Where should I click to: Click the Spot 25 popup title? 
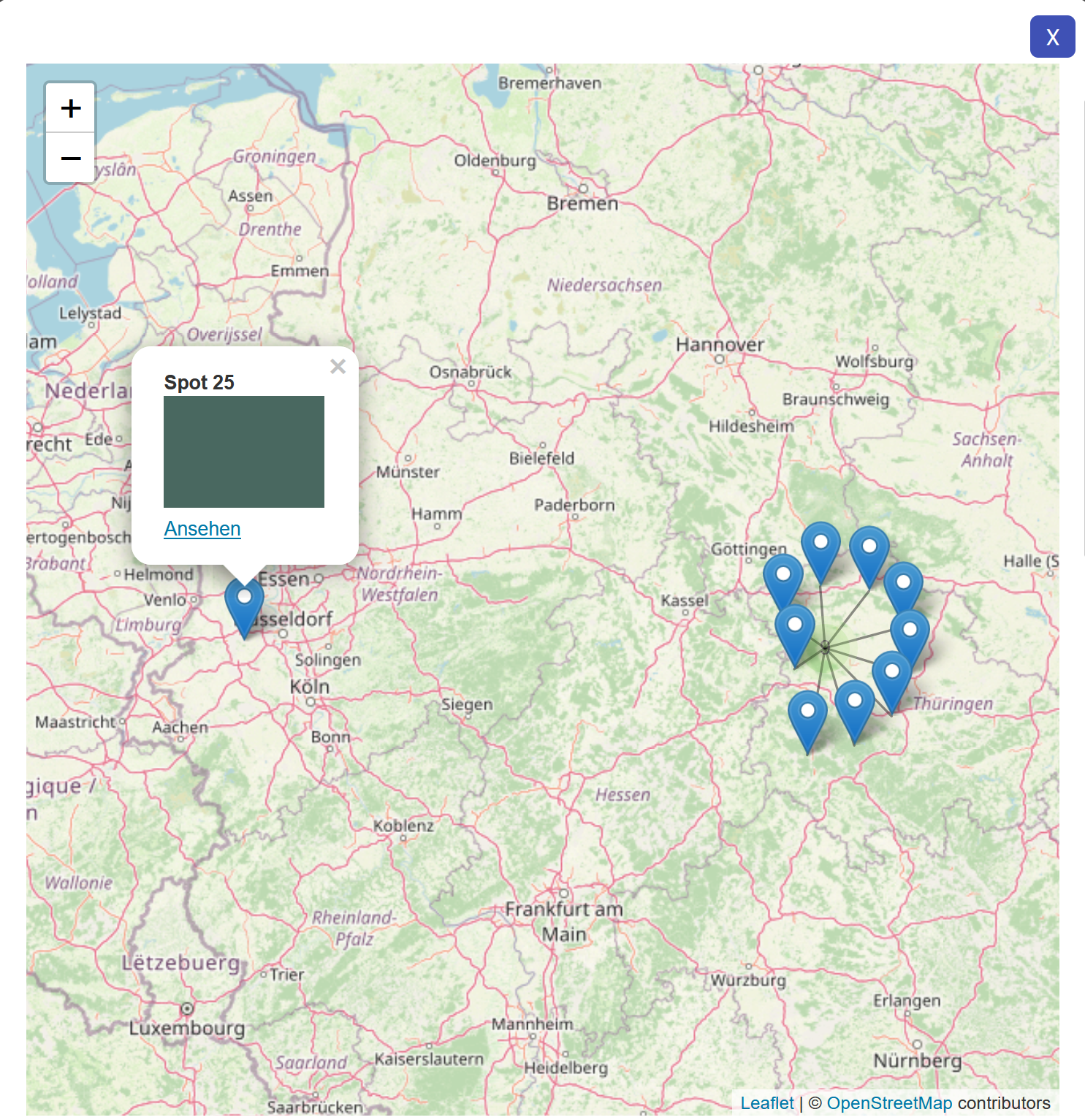click(x=199, y=382)
